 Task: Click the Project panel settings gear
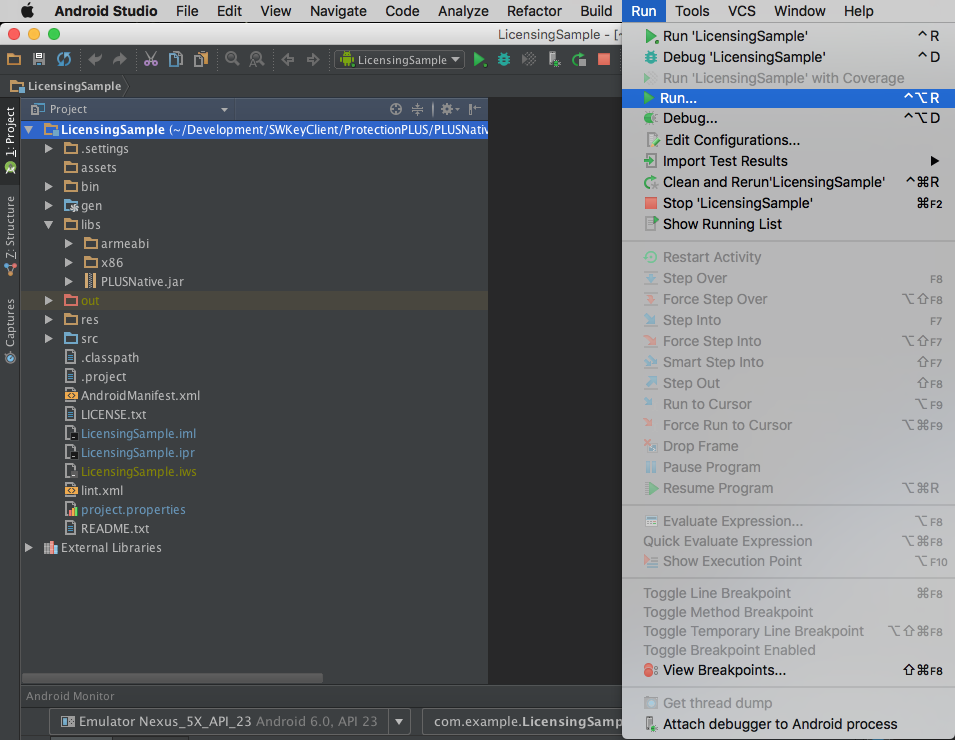coord(449,109)
